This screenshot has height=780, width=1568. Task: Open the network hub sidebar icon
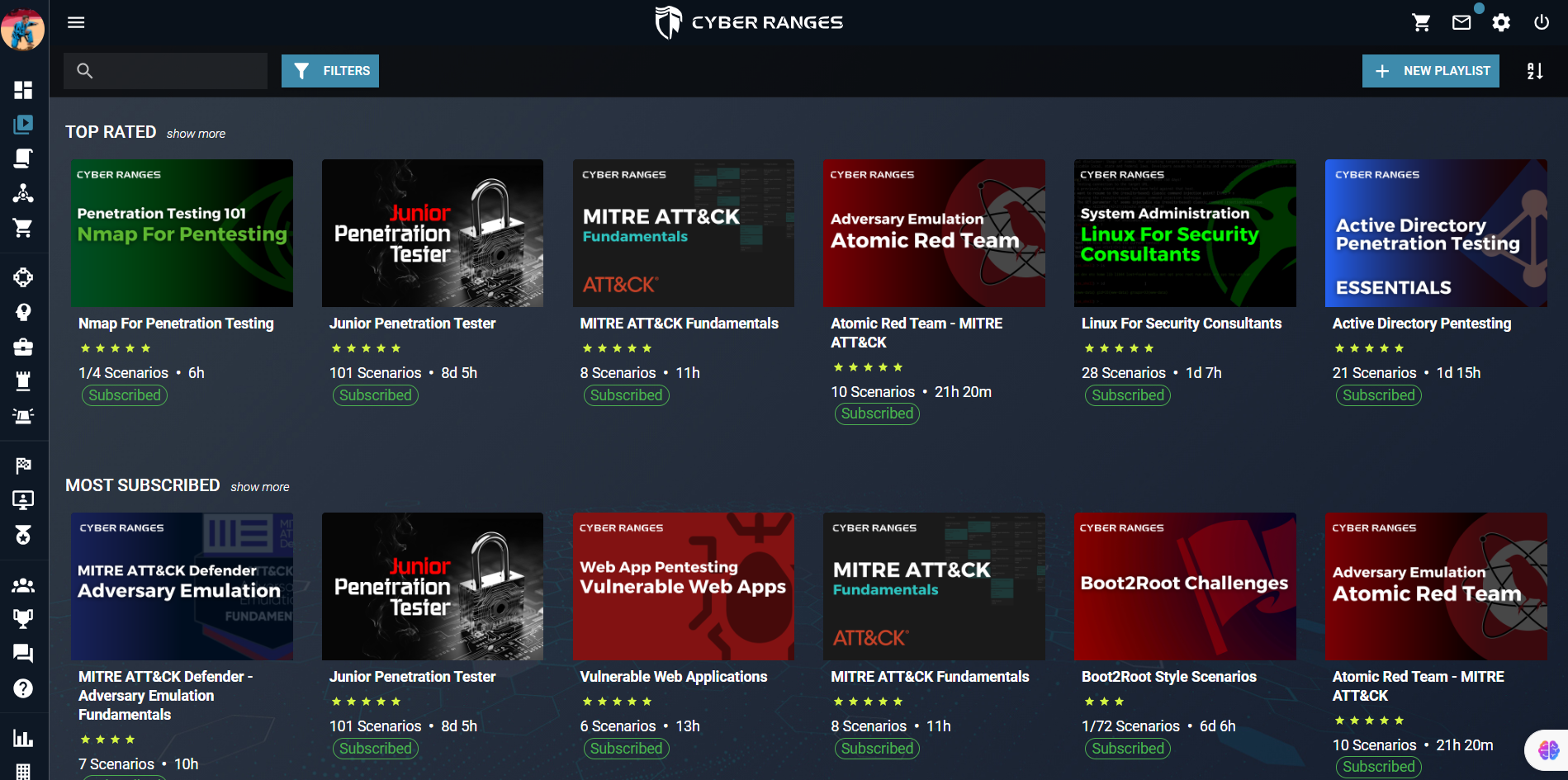click(23, 193)
